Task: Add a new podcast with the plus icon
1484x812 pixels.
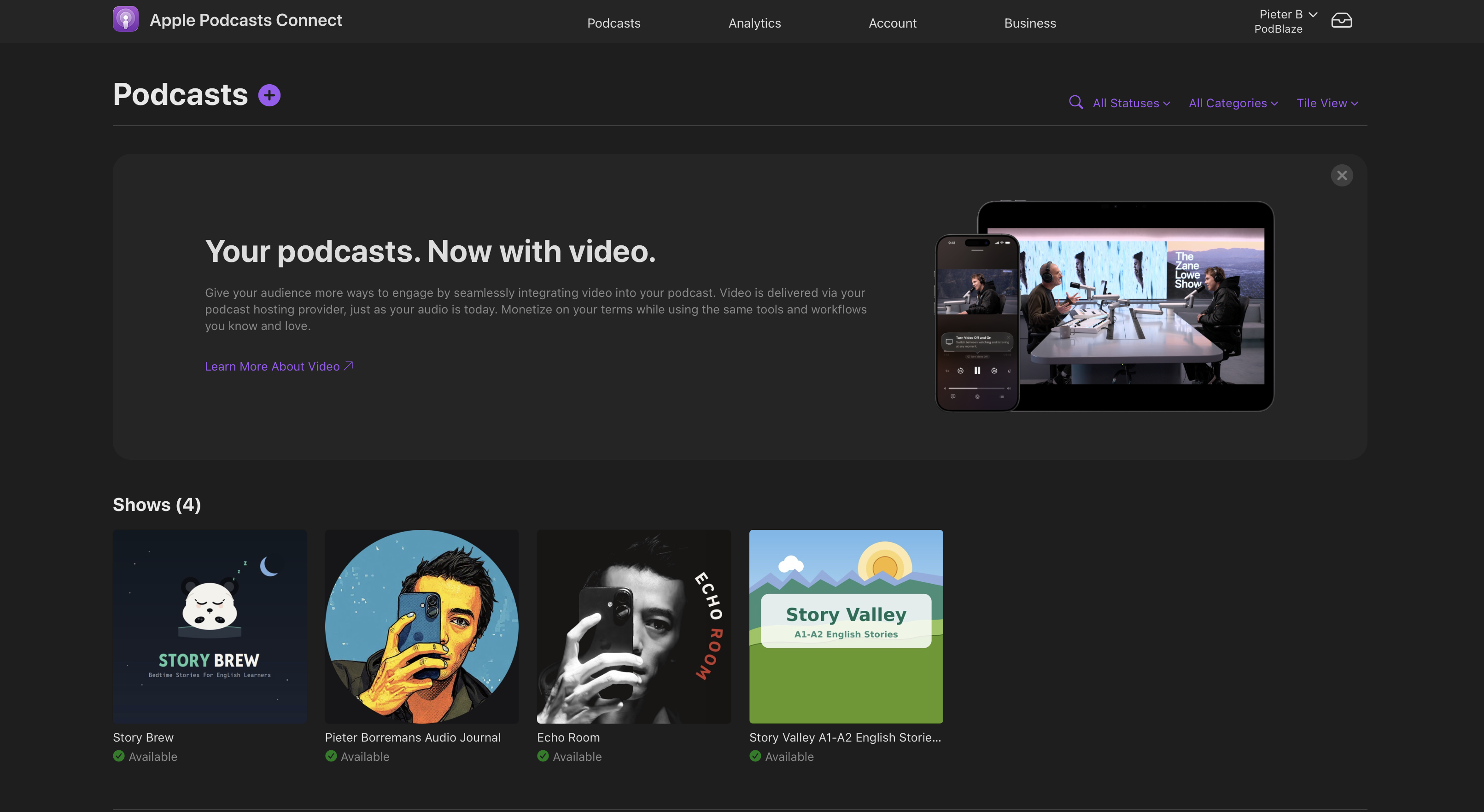Action: pyautogui.click(x=269, y=96)
